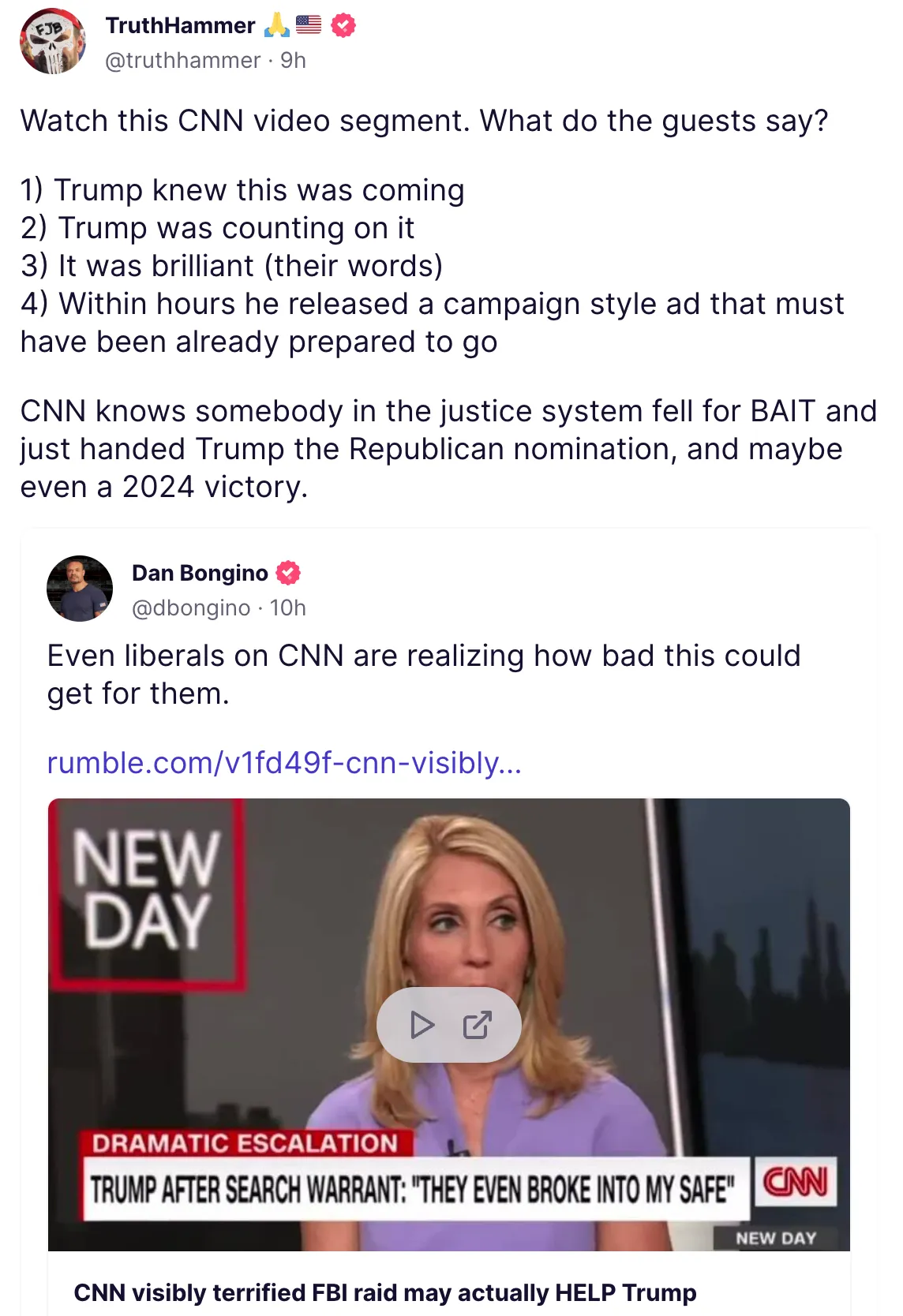903x1316 pixels.
Task: Click TruthHammer's red verified badge
Action: 343,25
